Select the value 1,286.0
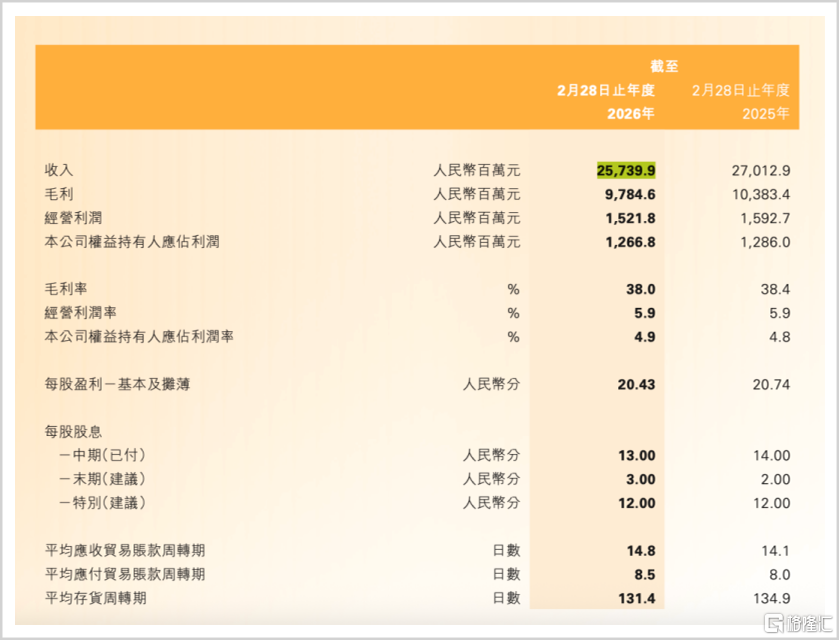Screen dimensions: 839x640 click(765, 242)
